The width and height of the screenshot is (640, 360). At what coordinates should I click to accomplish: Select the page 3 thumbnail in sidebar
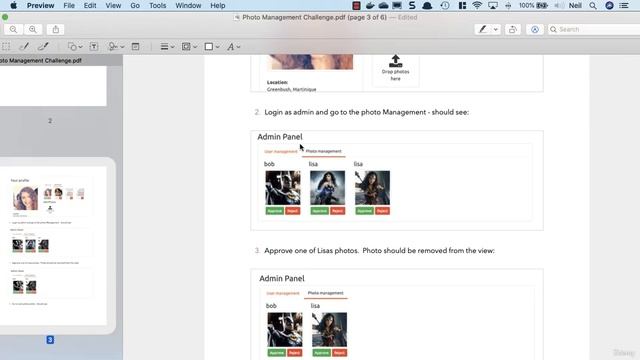(x=53, y=245)
